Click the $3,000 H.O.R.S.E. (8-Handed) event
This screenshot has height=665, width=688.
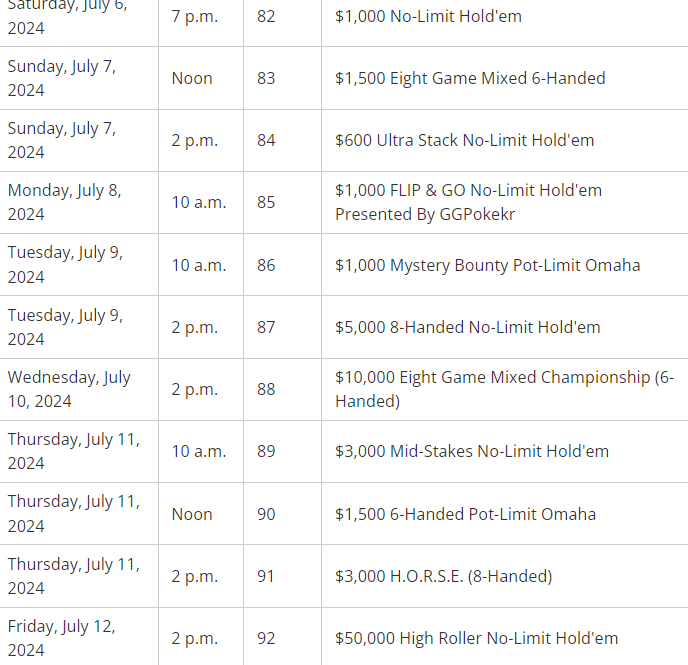tap(443, 576)
